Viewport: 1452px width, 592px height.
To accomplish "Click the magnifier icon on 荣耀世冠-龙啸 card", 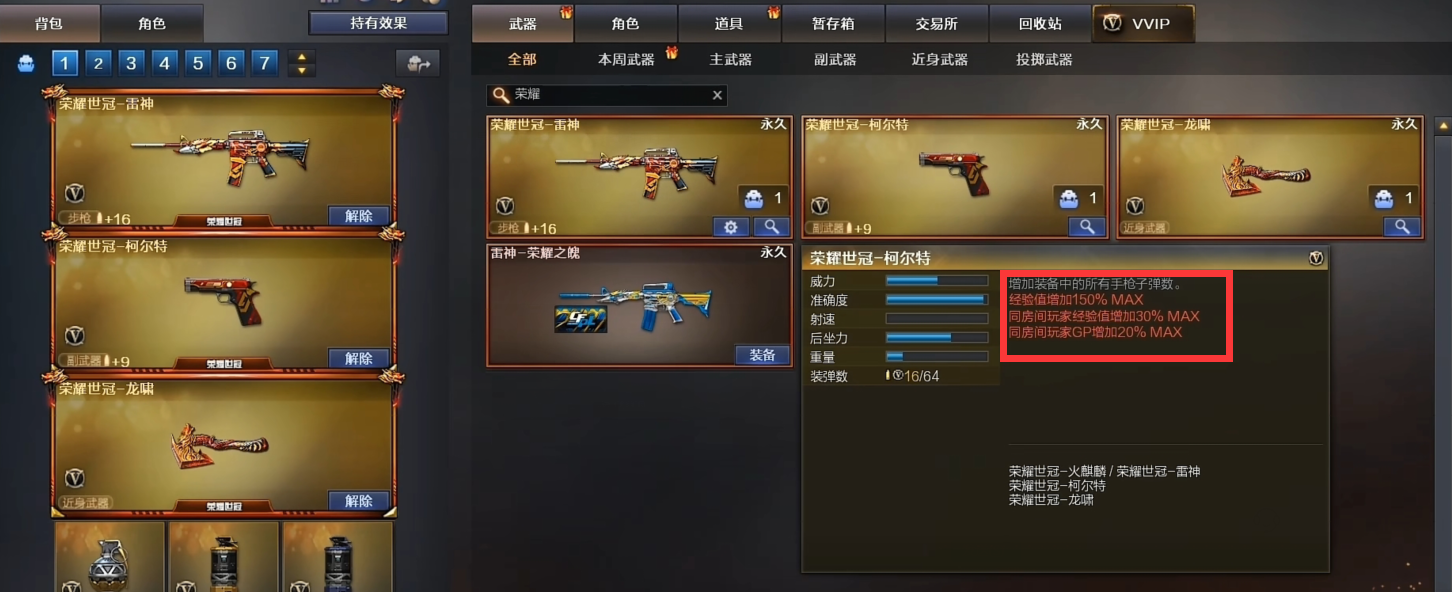I will tap(1402, 227).
